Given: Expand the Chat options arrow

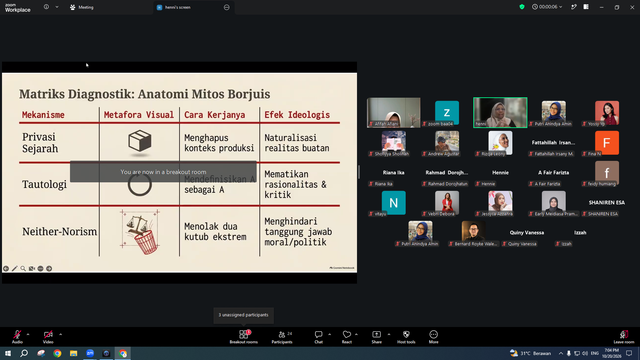Looking at the screenshot, I should (329, 334).
